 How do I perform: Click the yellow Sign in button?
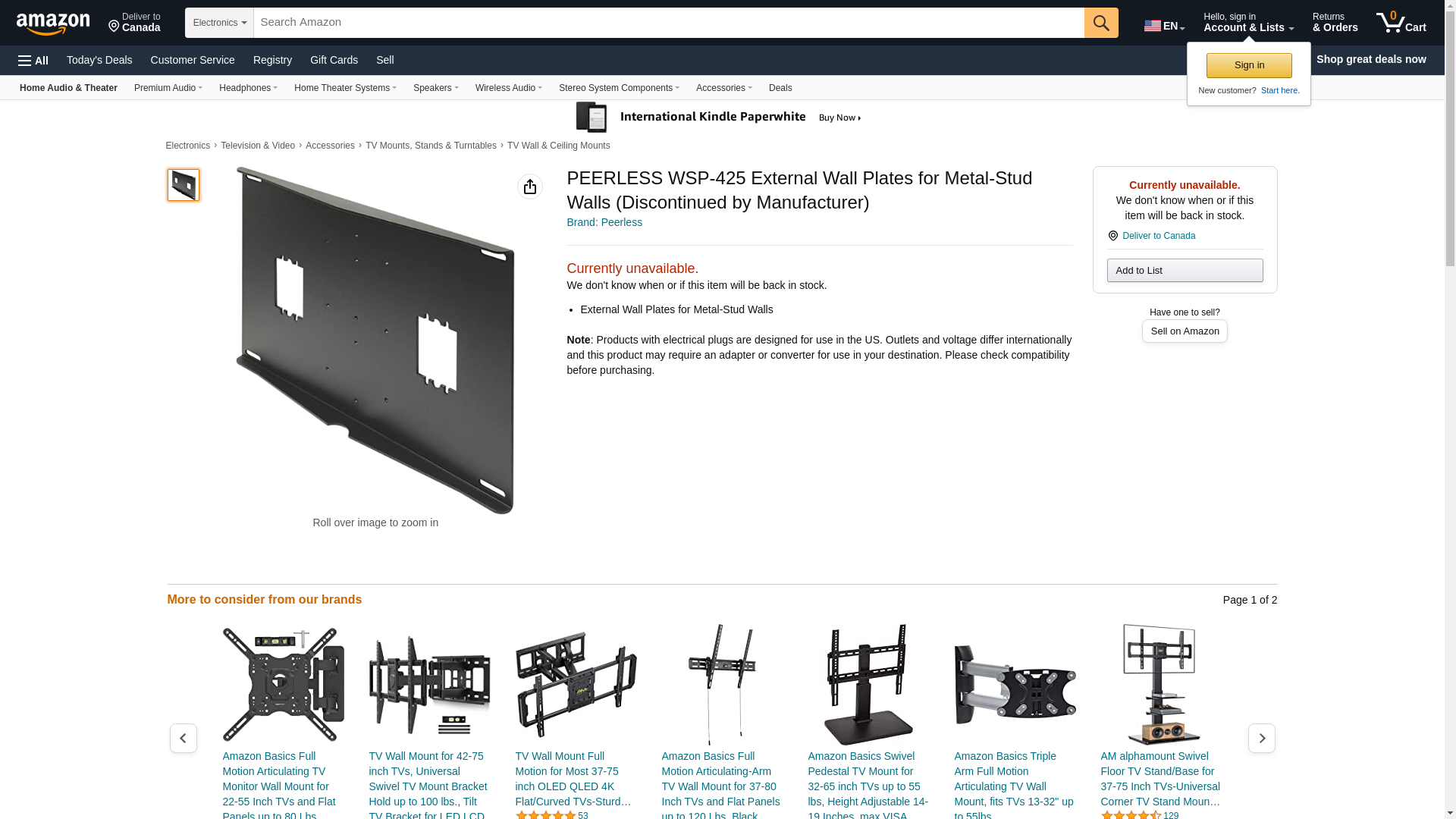click(x=1249, y=65)
